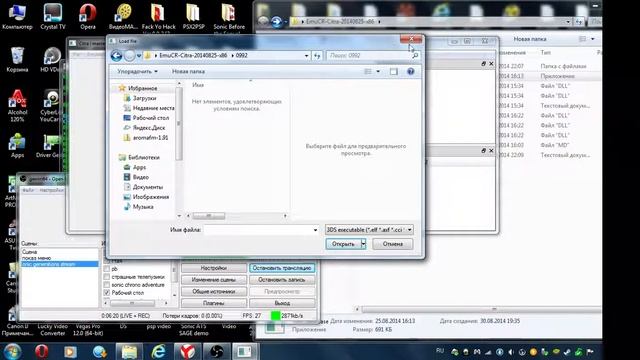Refresh the 0992 folder in the dialog
This screenshot has width=640, height=360.
tap(317, 56)
